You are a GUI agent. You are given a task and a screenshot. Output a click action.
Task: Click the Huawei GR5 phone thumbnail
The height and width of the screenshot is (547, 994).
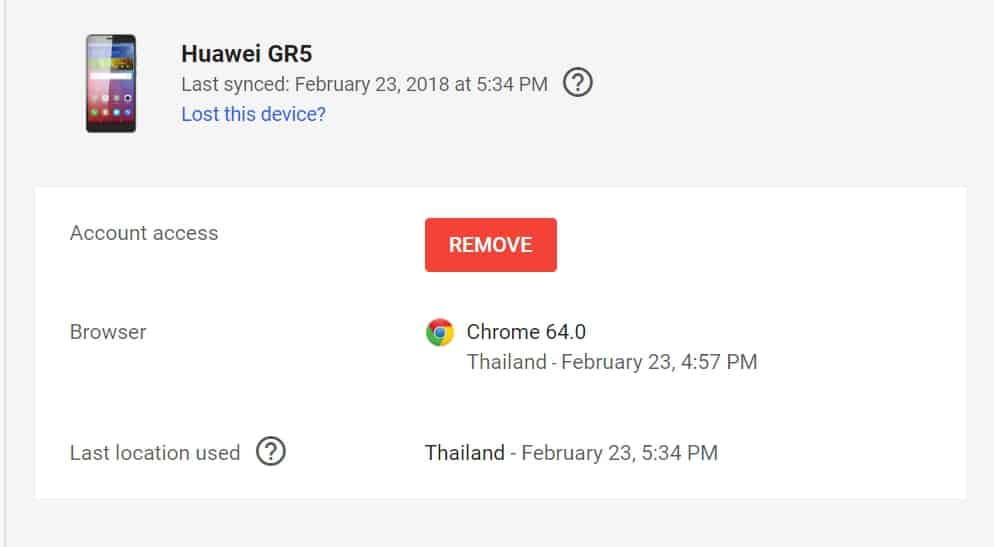point(110,84)
